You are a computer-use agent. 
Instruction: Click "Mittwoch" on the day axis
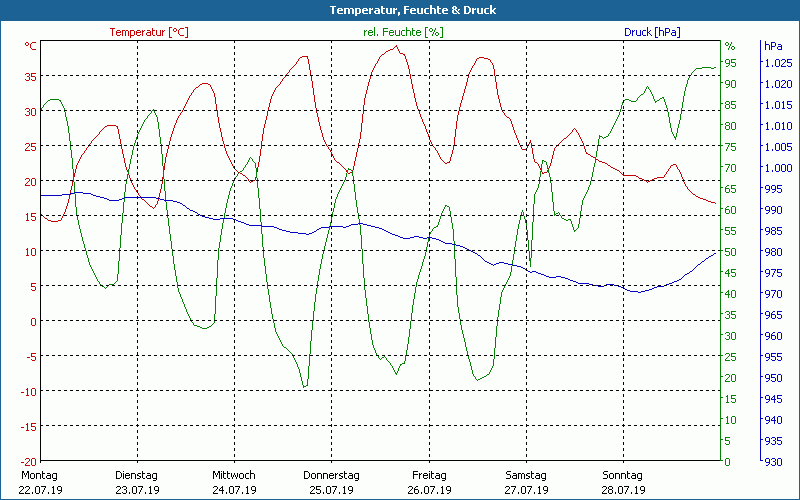pyautogui.click(x=234, y=476)
